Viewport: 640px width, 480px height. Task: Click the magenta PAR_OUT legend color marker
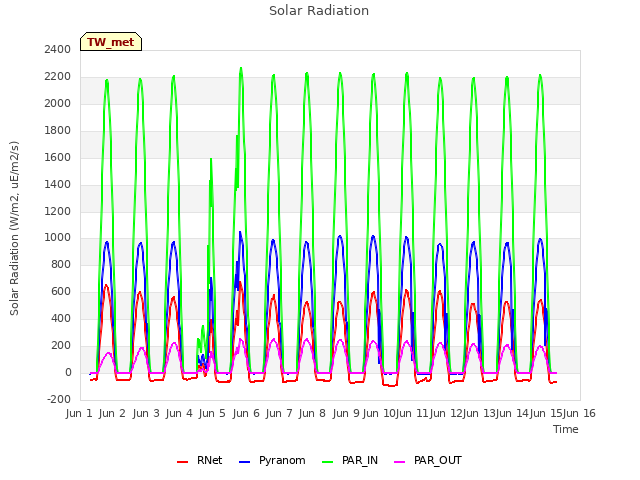point(400,462)
